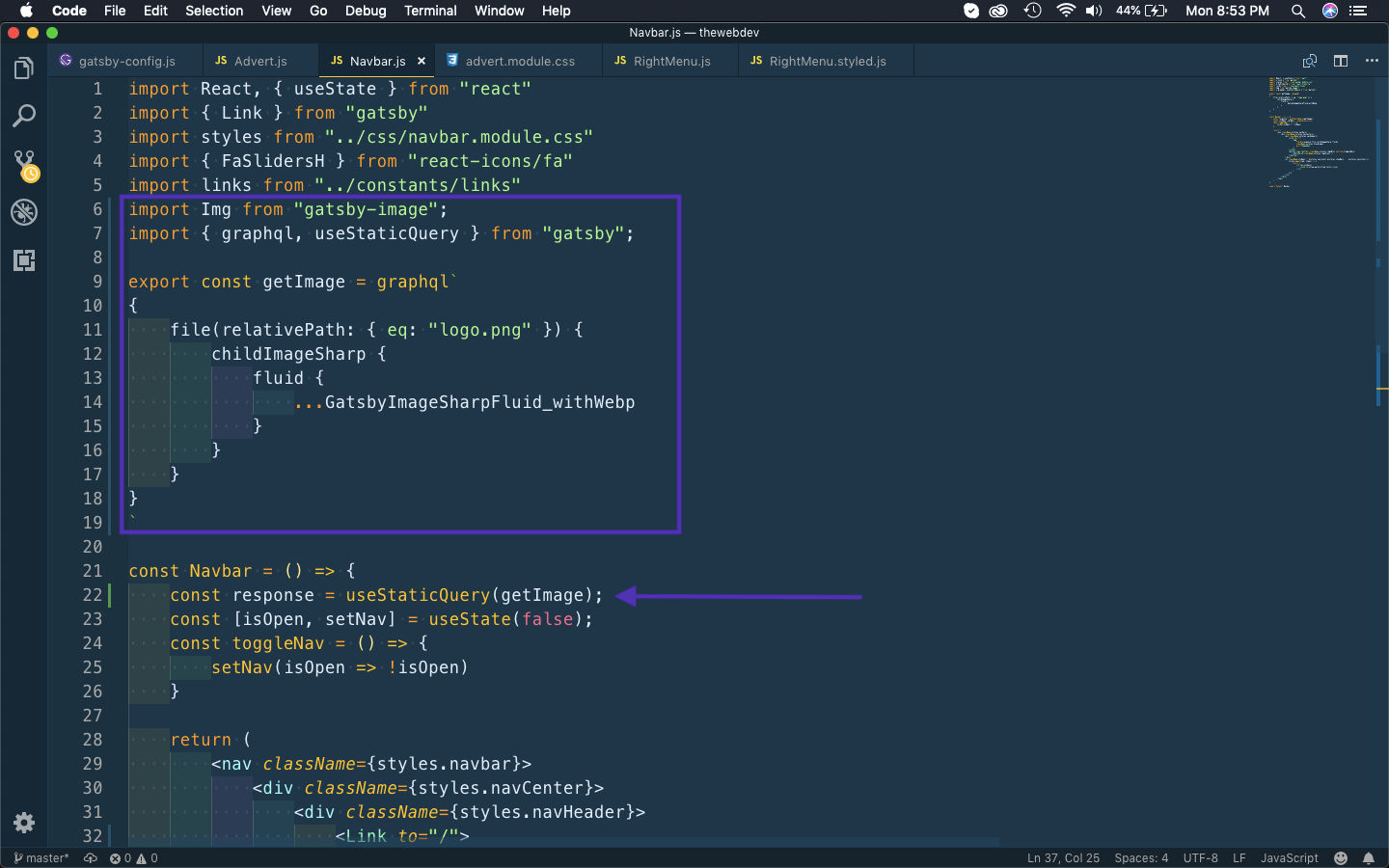Open the Code application menu
The width and height of the screenshot is (1389, 868).
[x=69, y=11]
